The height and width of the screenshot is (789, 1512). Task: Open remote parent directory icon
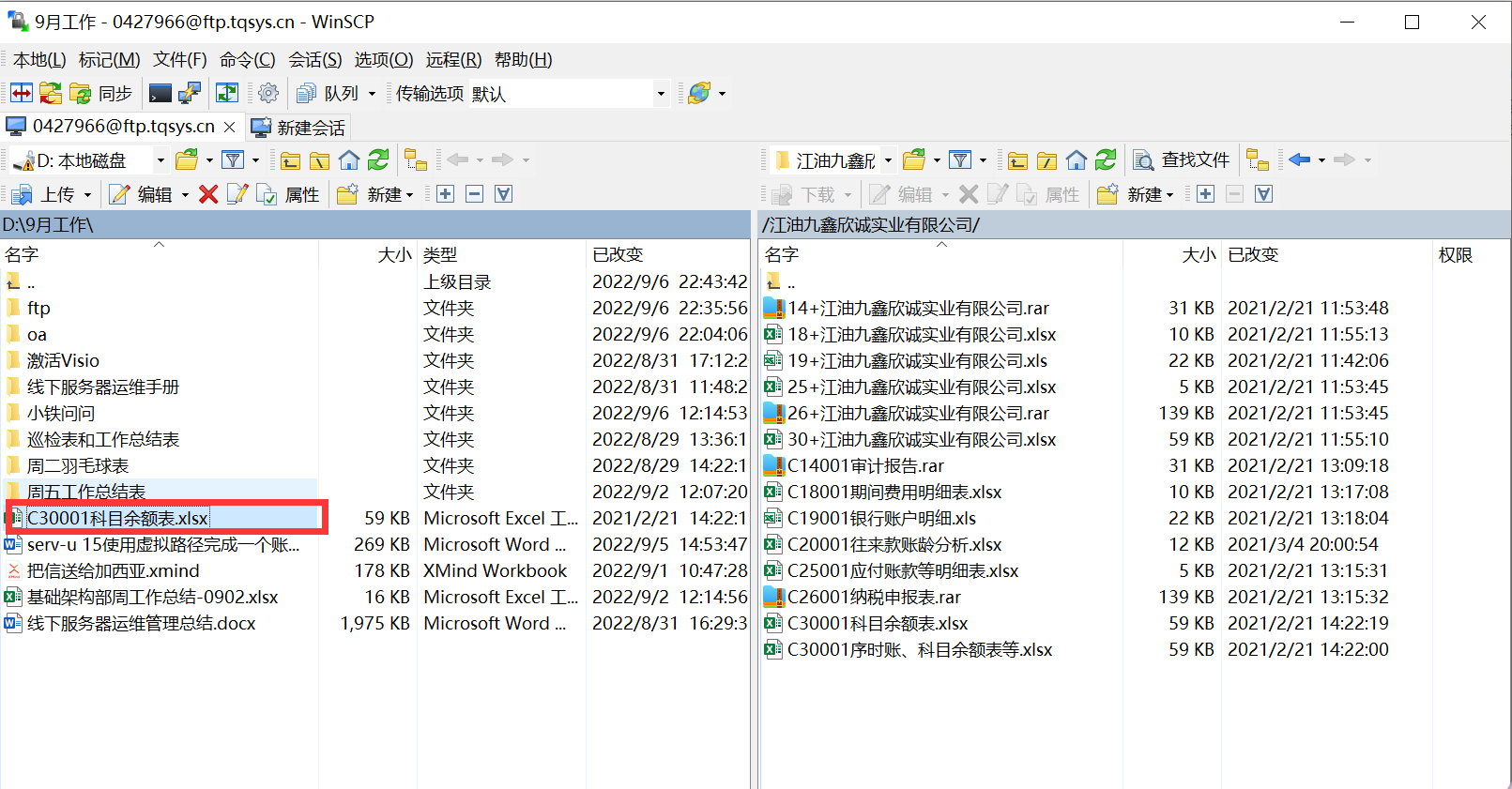click(x=1018, y=160)
